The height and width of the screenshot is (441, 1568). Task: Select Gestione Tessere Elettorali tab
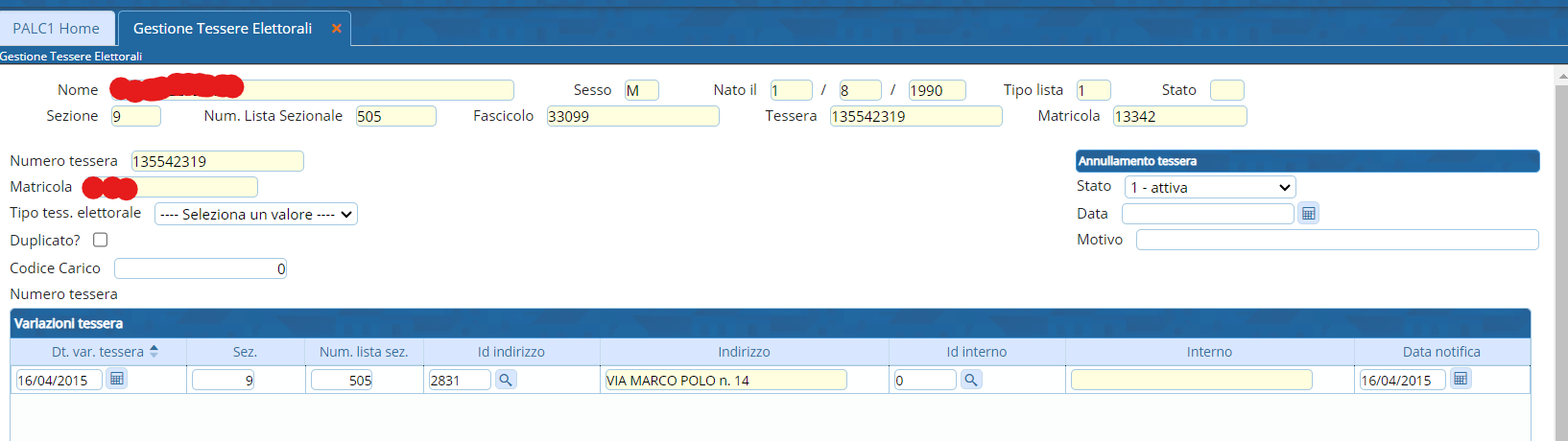(x=223, y=29)
